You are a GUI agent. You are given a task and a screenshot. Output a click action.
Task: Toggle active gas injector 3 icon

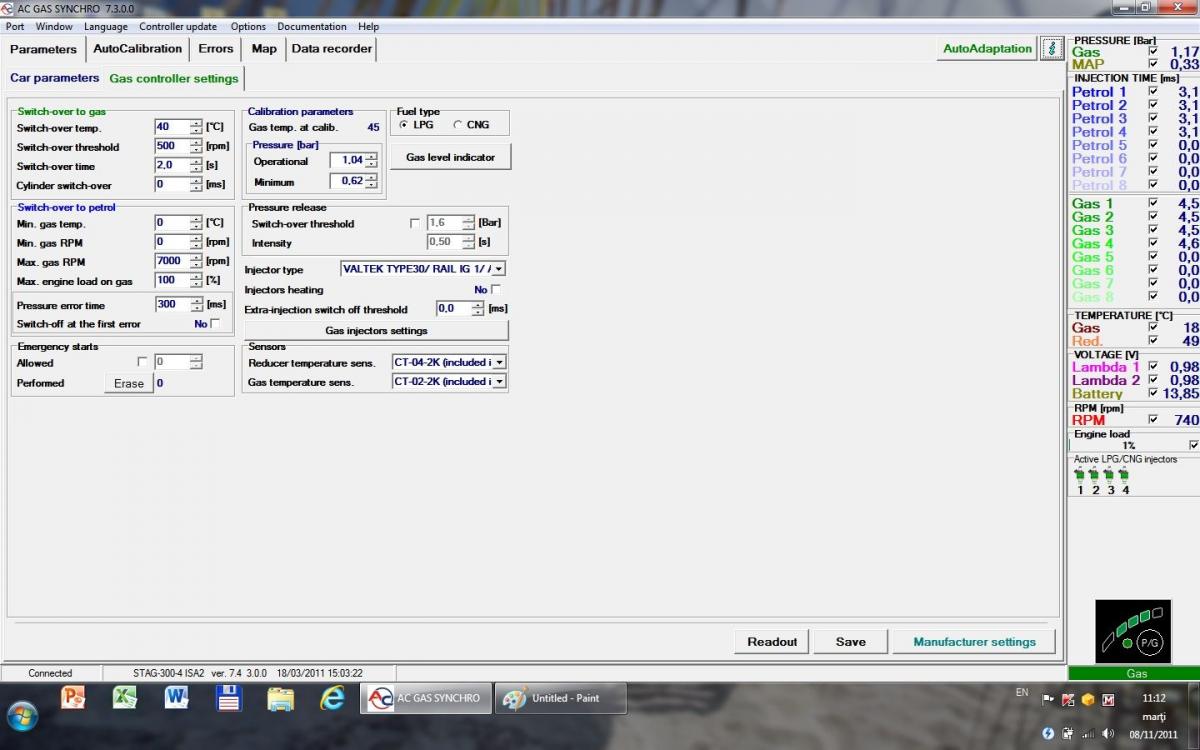(x=1109, y=475)
